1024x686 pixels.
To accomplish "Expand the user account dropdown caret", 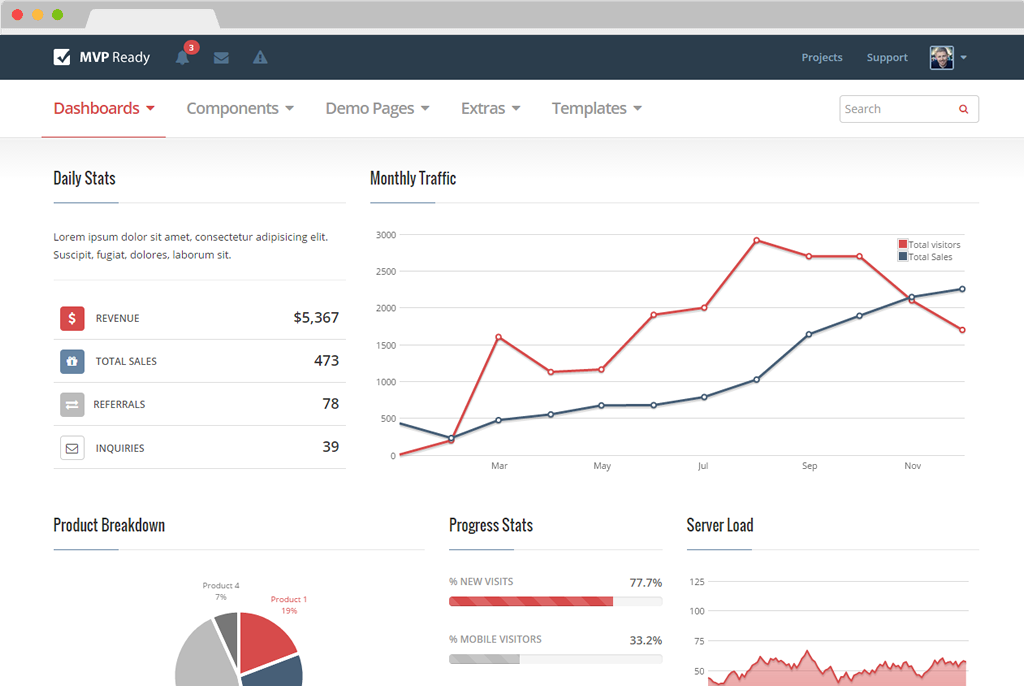I will tap(963, 57).
